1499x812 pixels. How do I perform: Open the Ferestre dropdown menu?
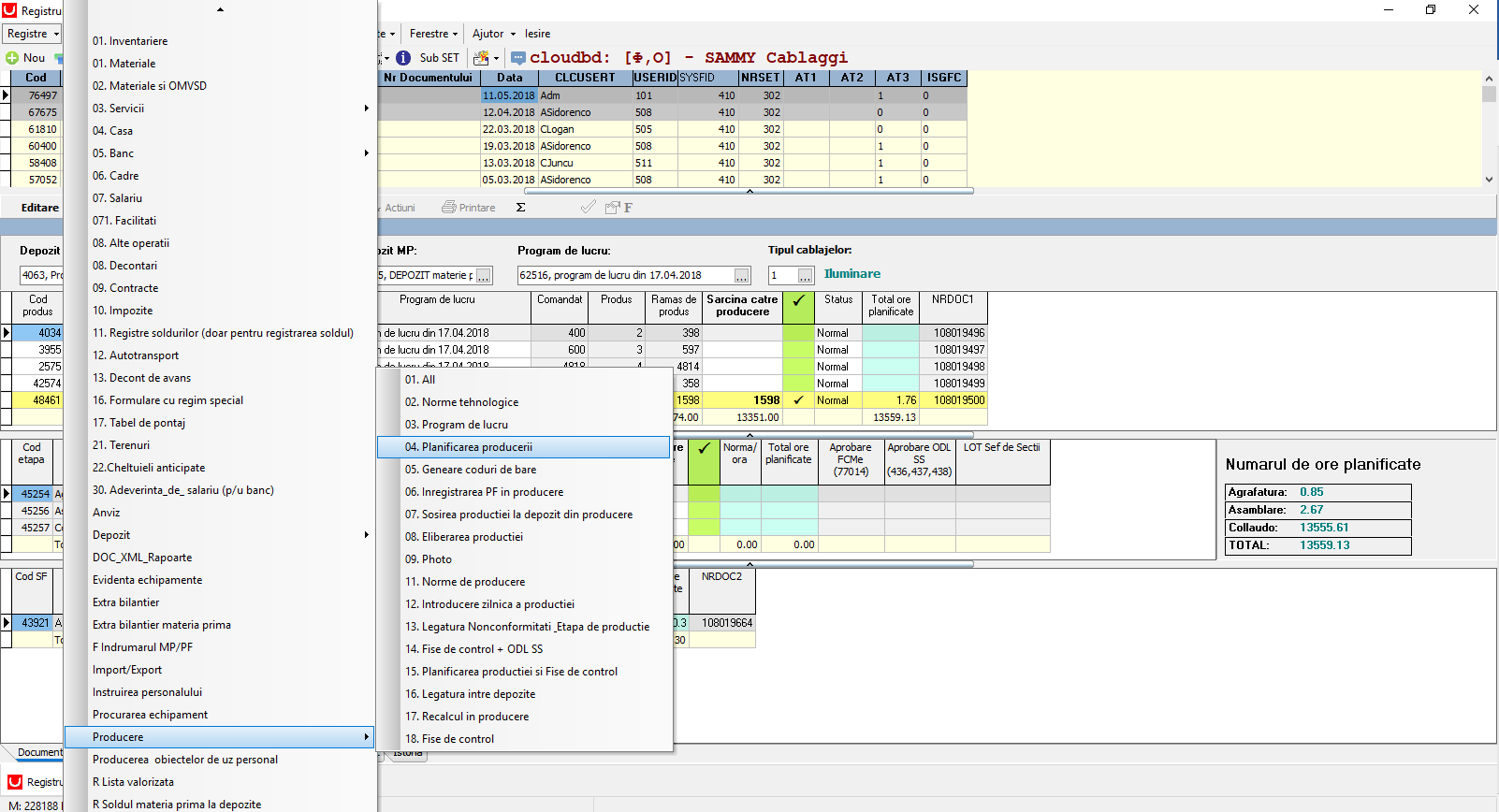coord(434,34)
